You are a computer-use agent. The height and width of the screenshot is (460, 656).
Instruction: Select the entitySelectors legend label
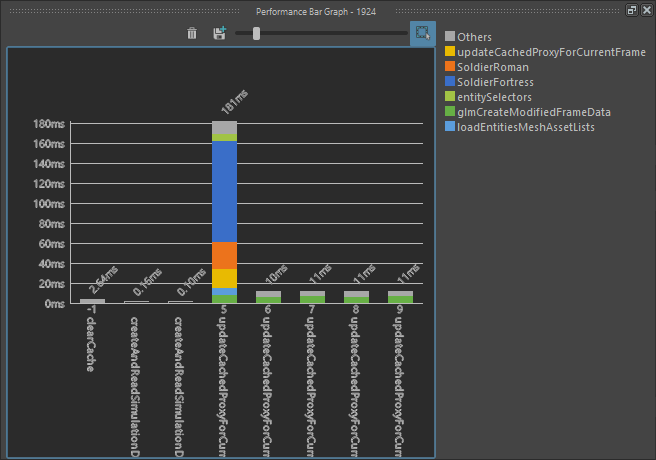coord(495,97)
